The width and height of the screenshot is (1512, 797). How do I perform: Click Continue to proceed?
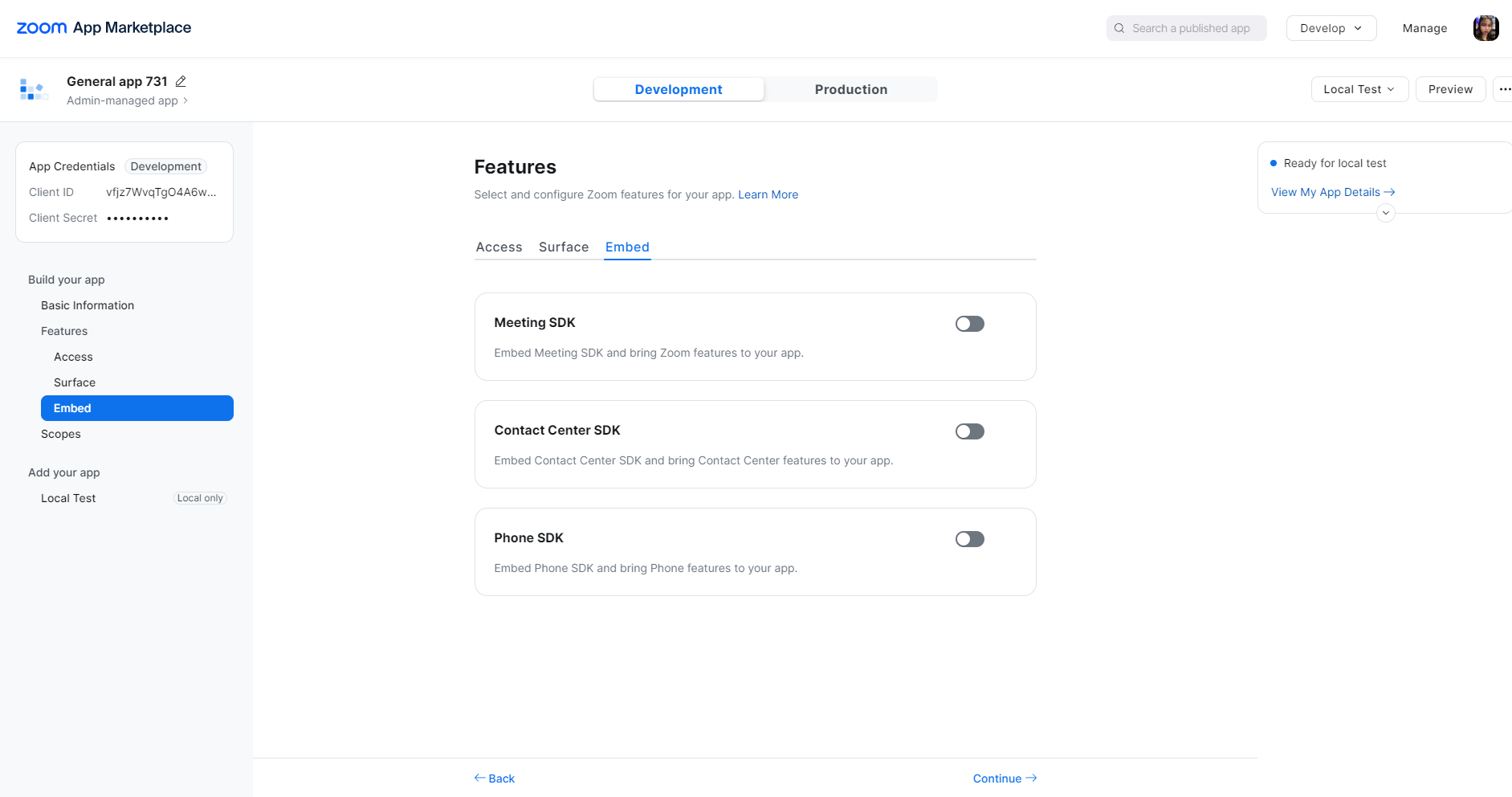click(1005, 779)
